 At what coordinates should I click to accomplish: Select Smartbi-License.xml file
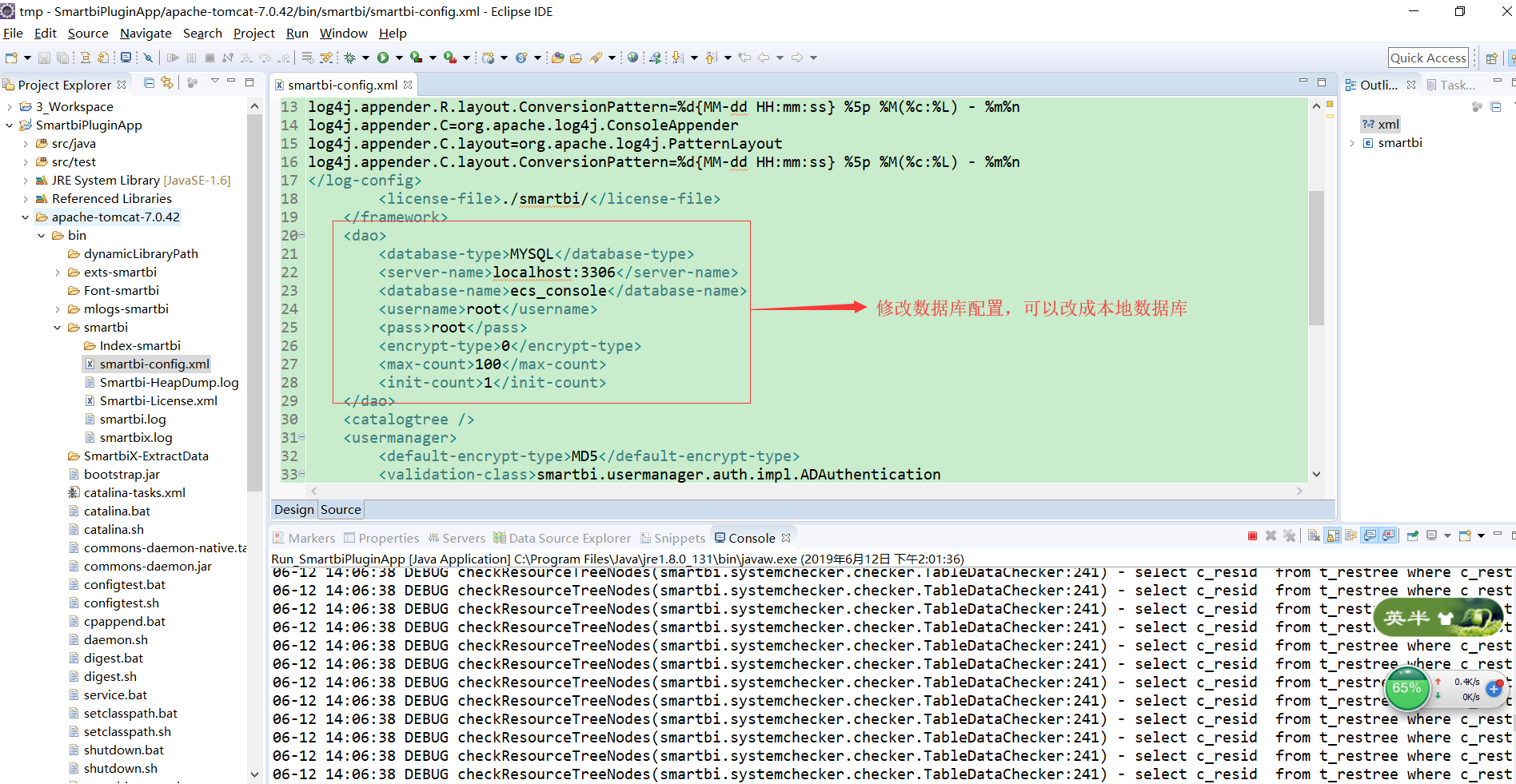(x=151, y=400)
